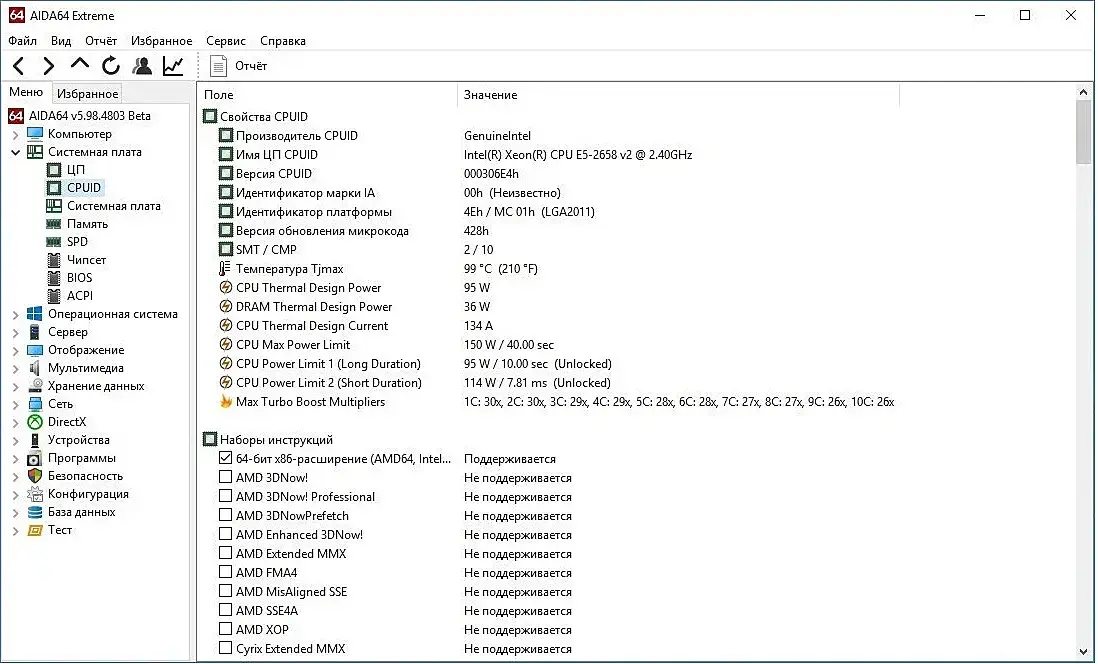
Task: Toggle the AMD Enhanced 3DNow! checkbox
Action: [225, 534]
